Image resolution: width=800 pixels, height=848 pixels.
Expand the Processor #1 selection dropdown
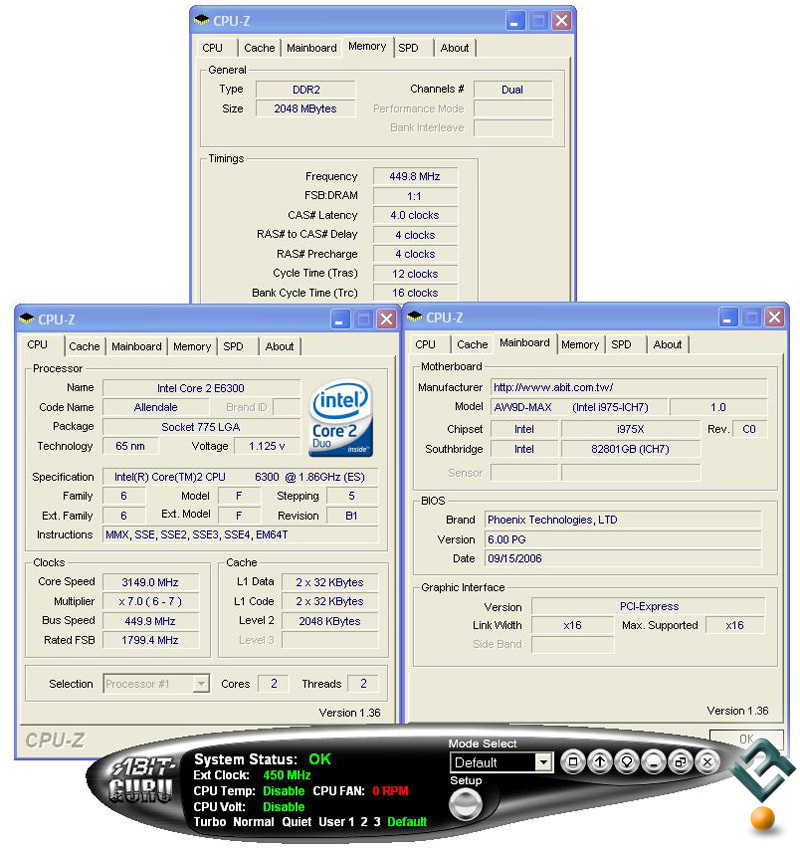pyautogui.click(x=201, y=684)
